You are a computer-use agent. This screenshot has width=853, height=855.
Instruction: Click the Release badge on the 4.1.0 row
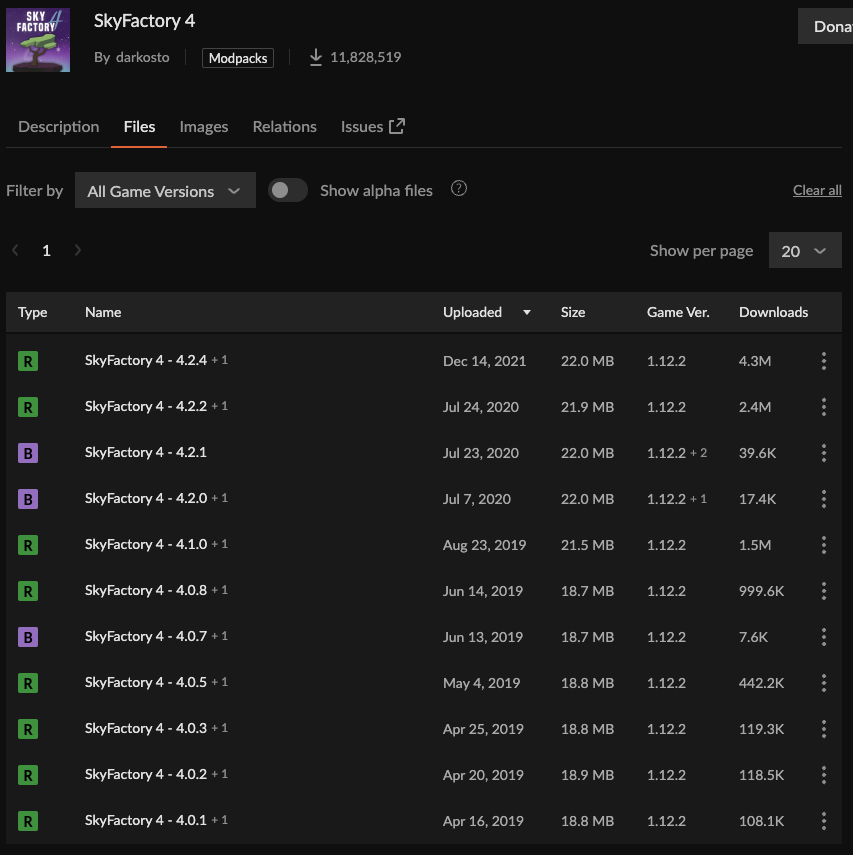pyautogui.click(x=28, y=545)
